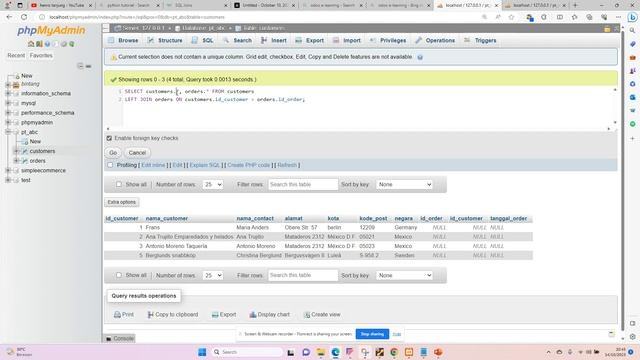Open the Edge sidebar search icon

[x=632, y=31]
